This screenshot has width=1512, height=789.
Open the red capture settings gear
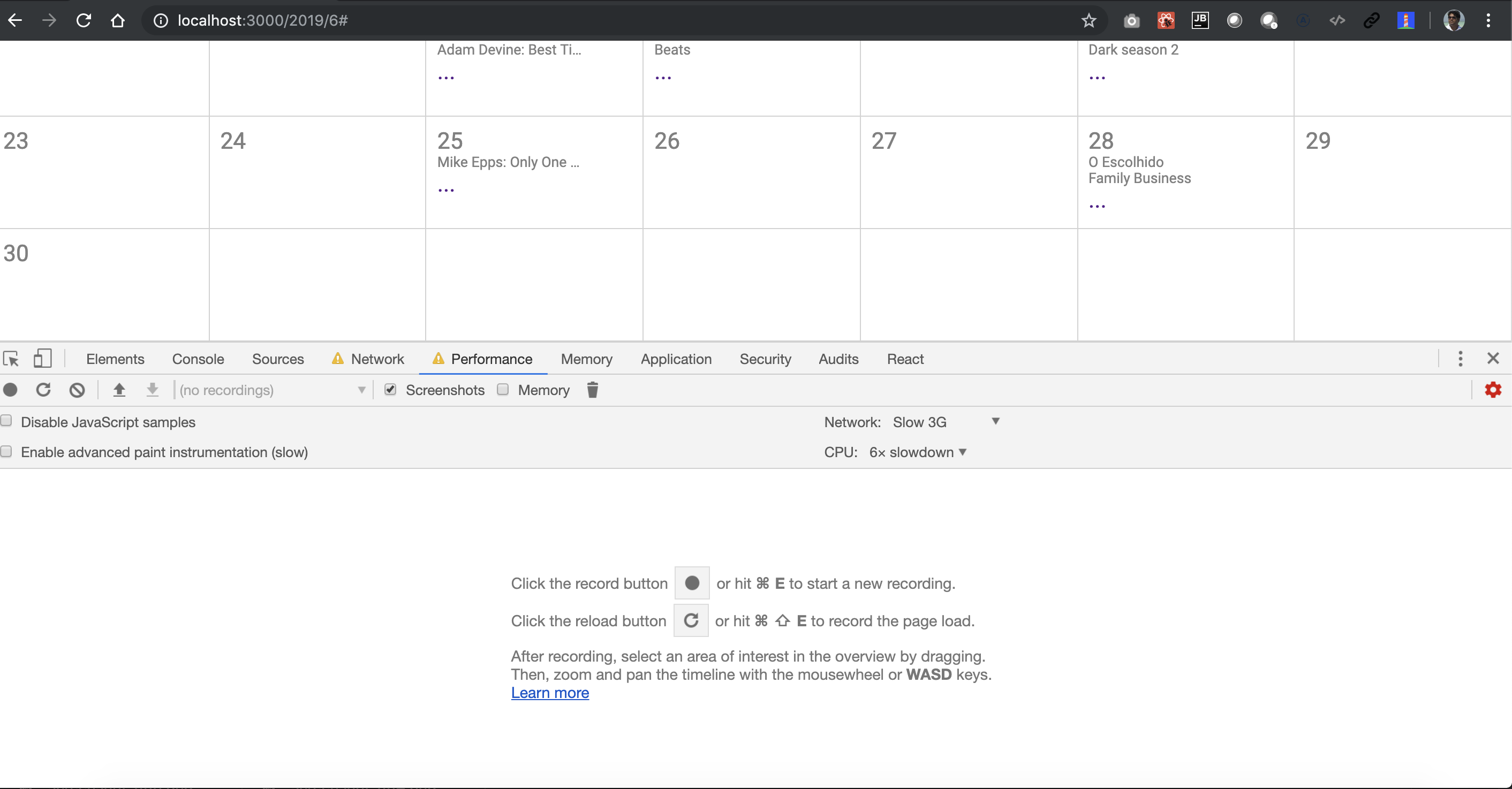click(1493, 390)
